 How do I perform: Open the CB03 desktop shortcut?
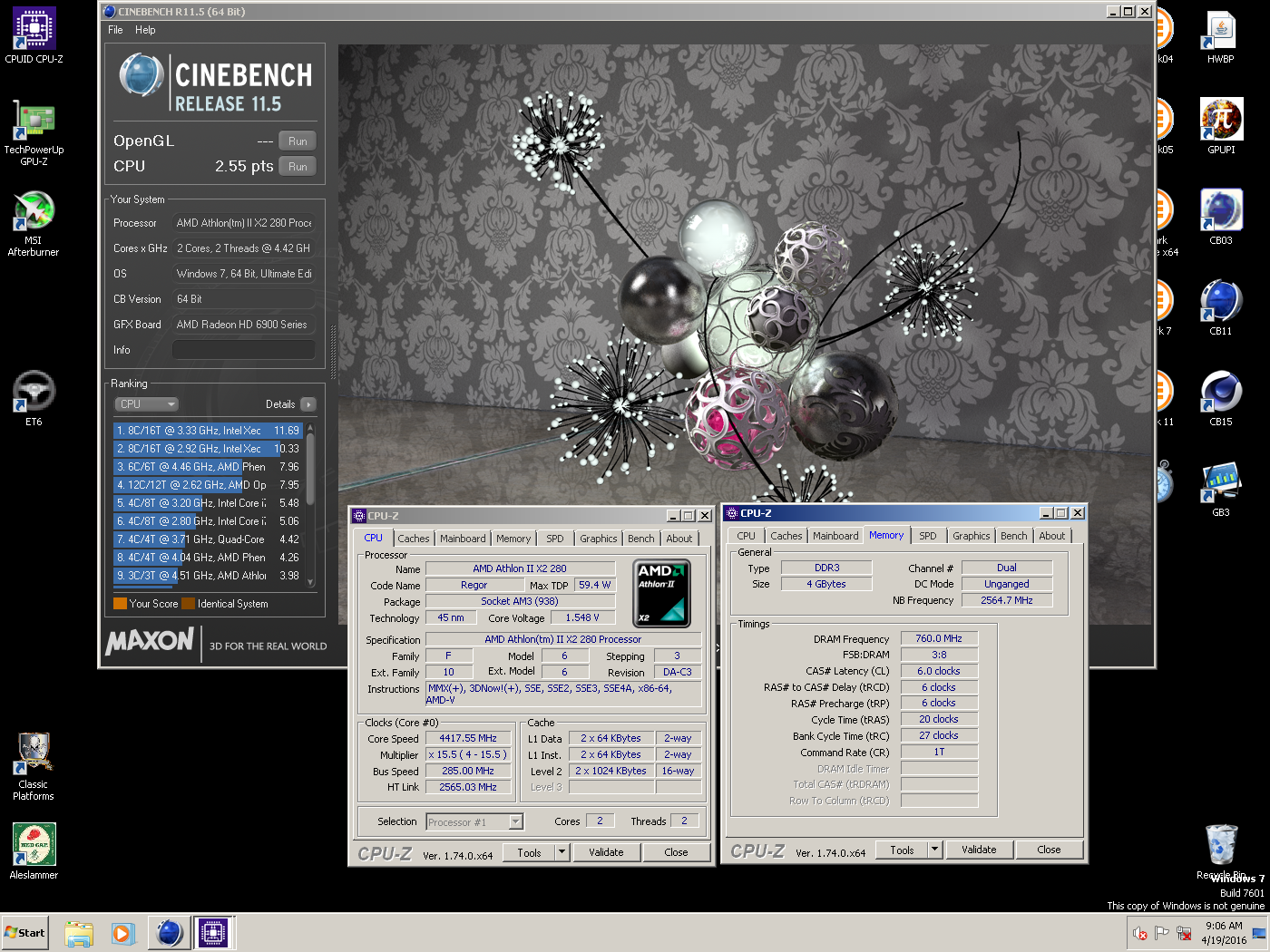tap(1221, 218)
